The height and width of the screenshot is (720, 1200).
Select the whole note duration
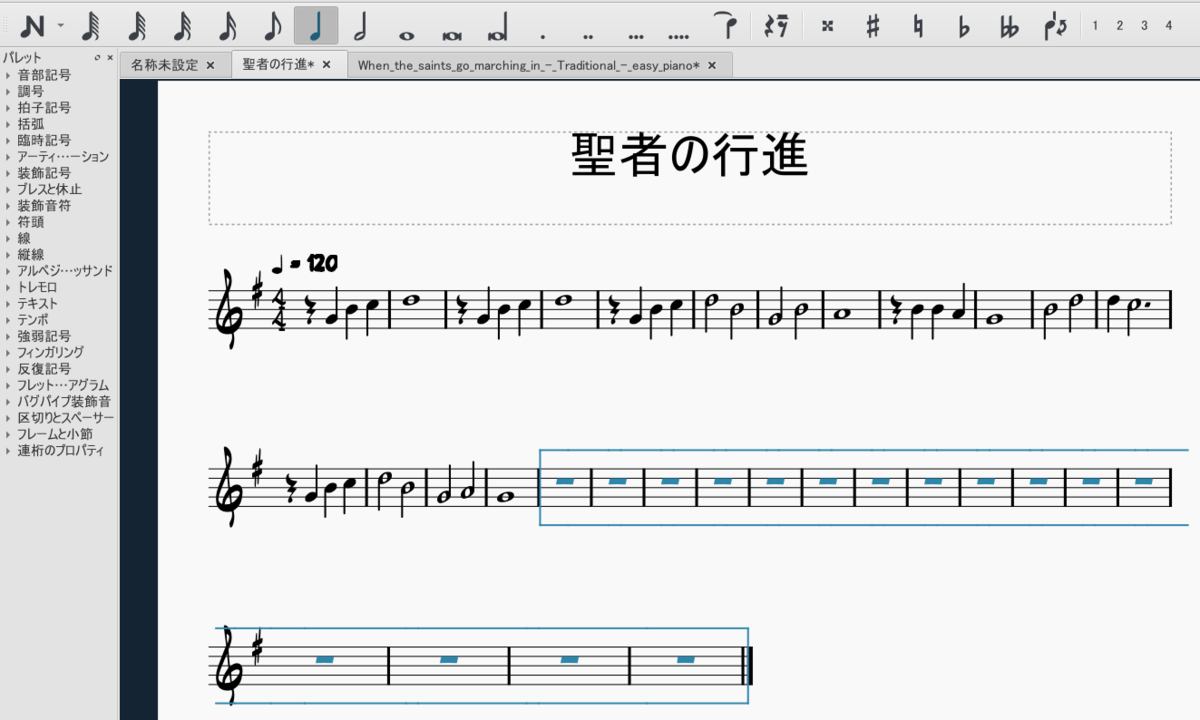[407, 25]
